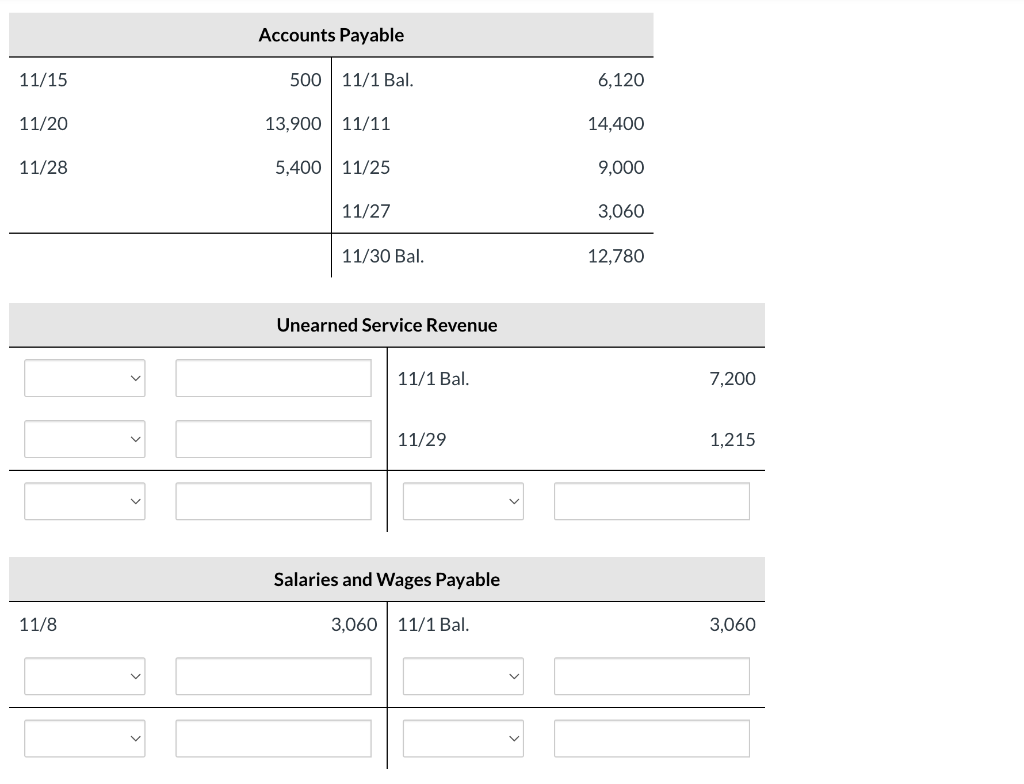Viewport: 1024px width, 784px height.
Task: Click the second debit amount field in Salaries and Wages Payable
Action: point(273,738)
